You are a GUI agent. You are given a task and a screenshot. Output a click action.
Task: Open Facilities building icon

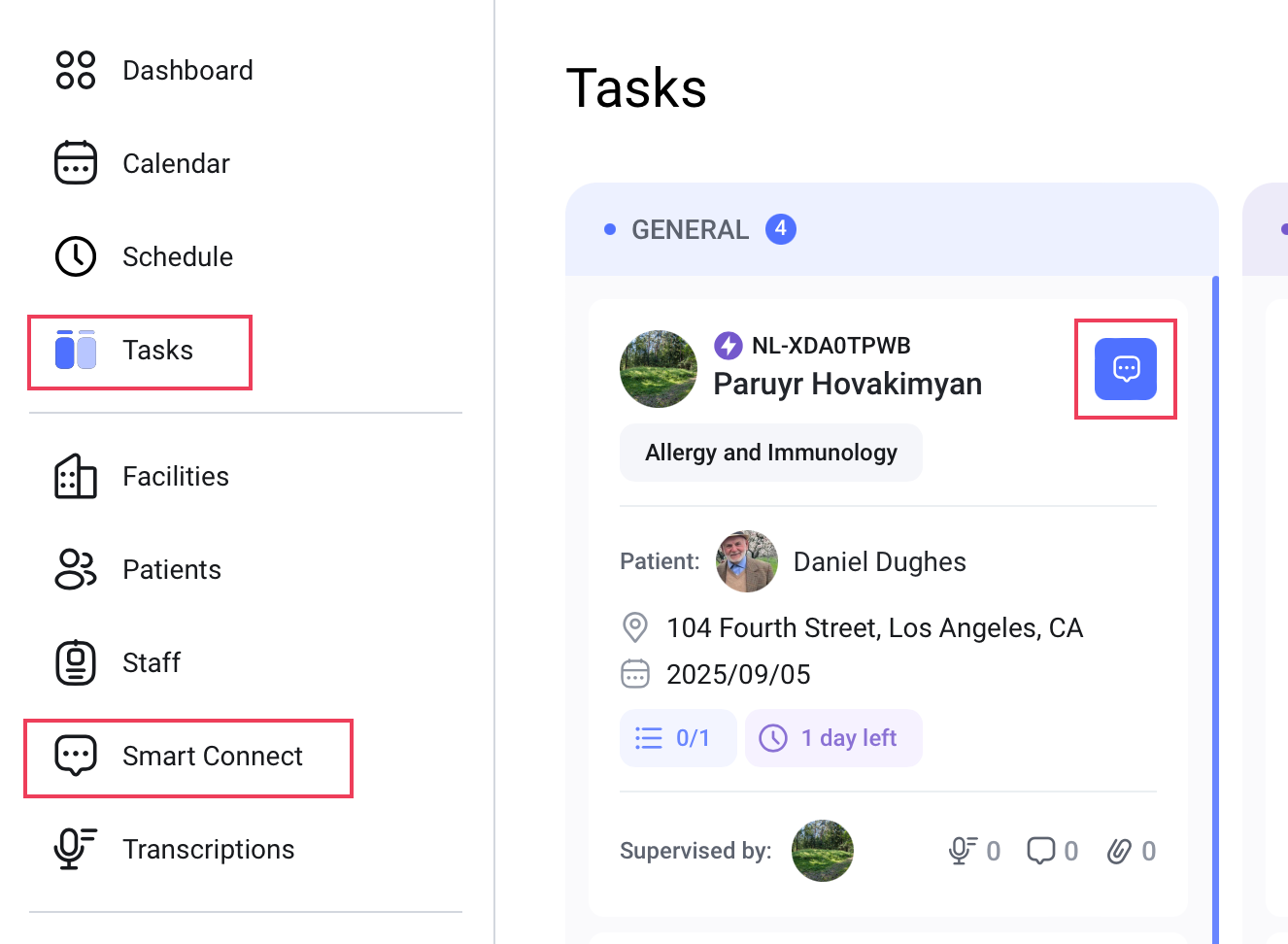pos(76,476)
